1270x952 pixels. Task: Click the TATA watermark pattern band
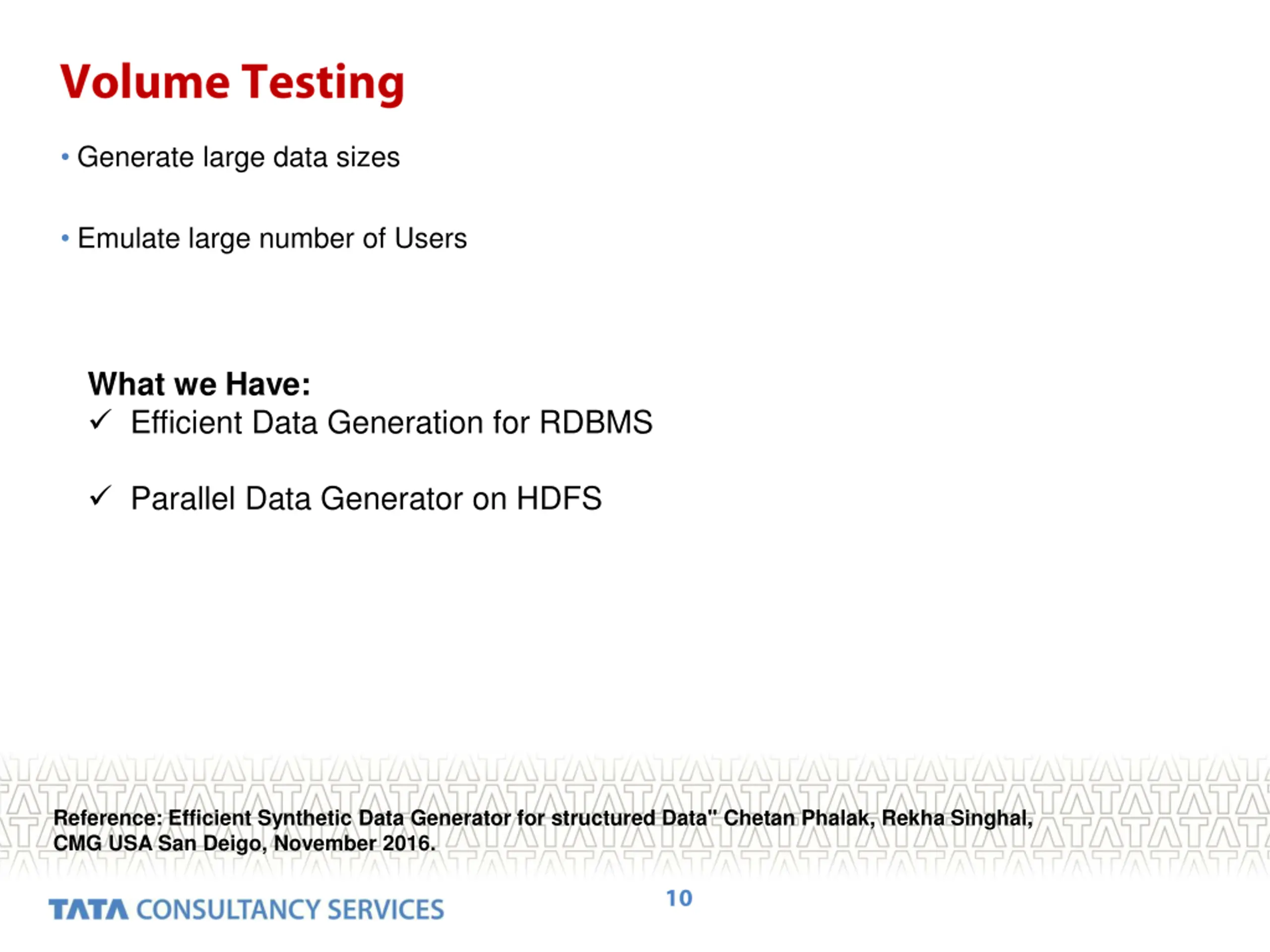[635, 815]
